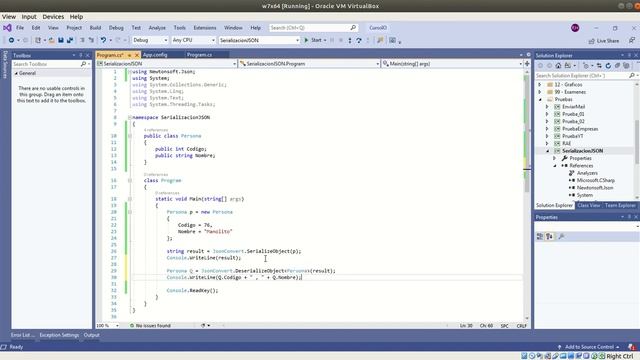Image resolution: width=640 pixels, height=360 pixels.
Task: Open the SerializacionJSON.Program class navigation dropdown
Action: 309,64
